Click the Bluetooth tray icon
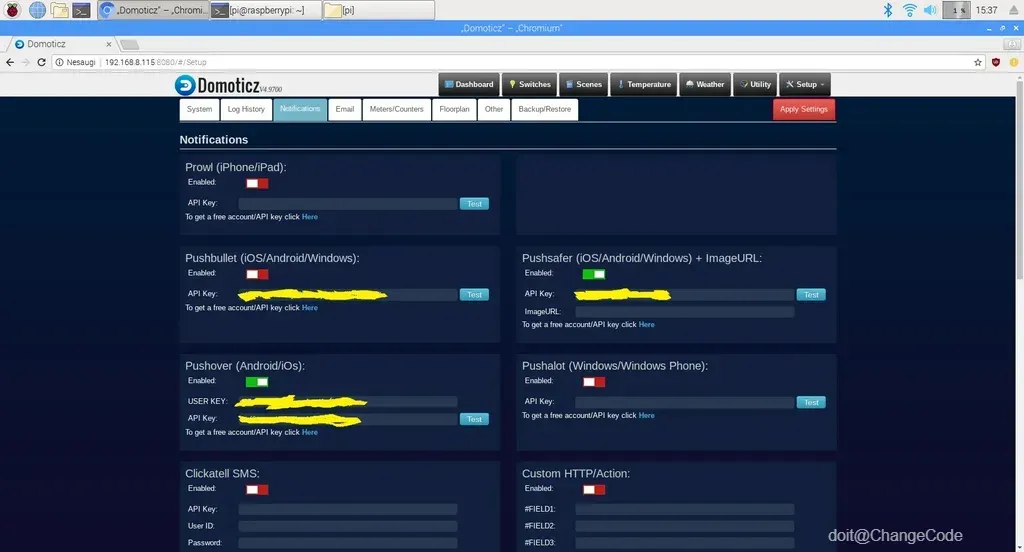Screen dimensions: 1024x552 (x=888, y=10)
